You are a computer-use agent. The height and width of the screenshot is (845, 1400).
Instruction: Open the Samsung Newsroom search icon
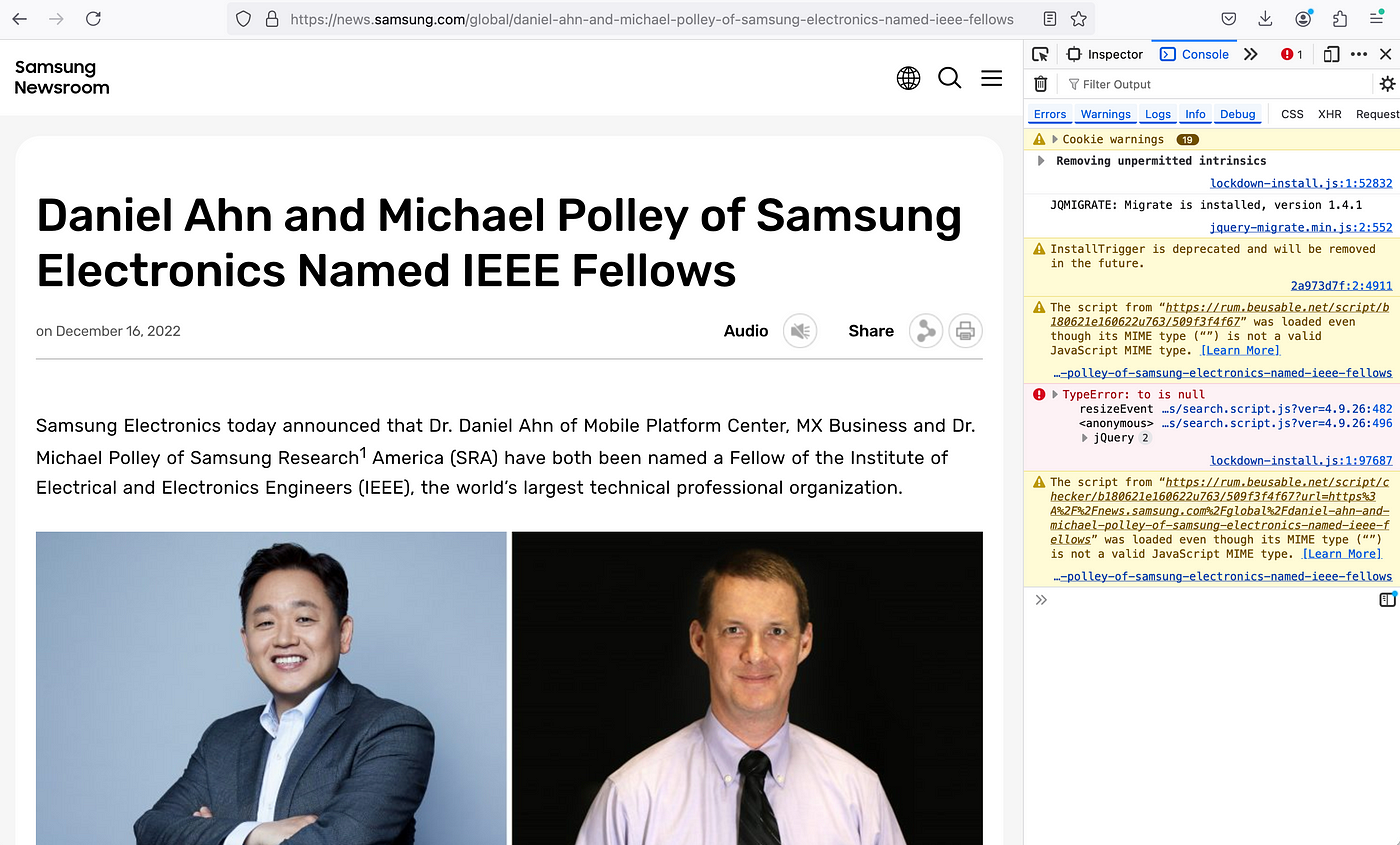949,78
